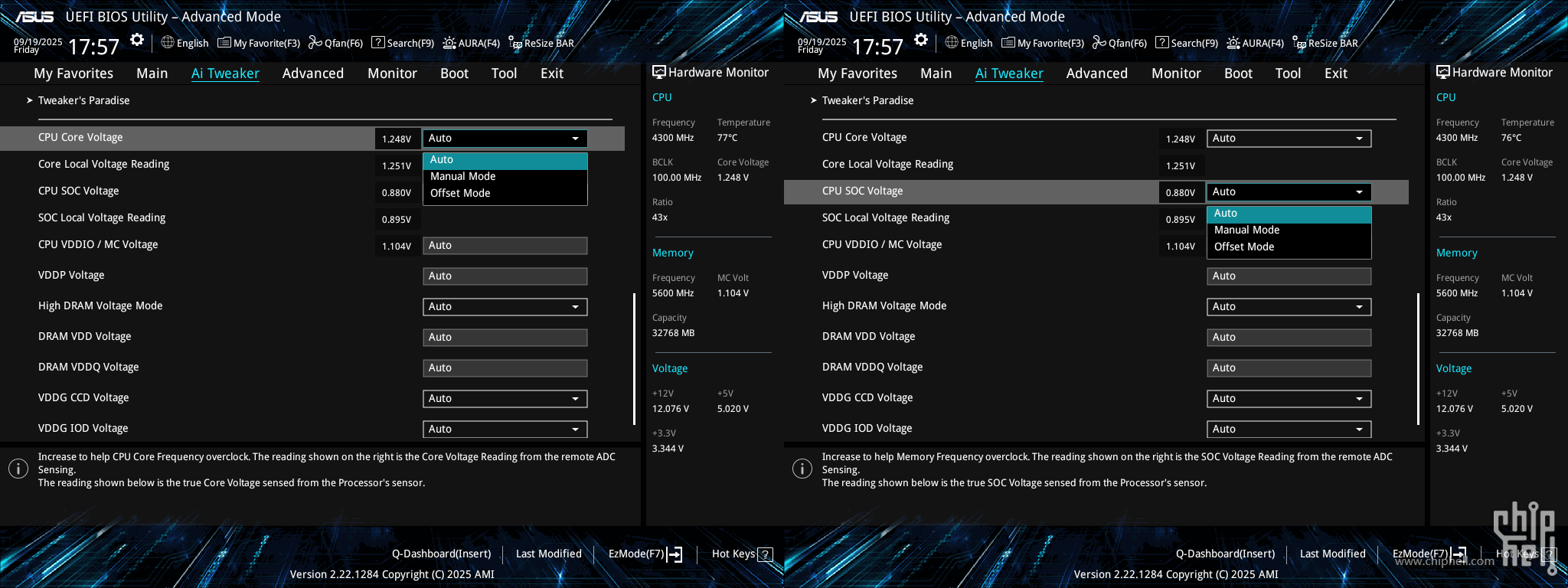Select Auto option in CPU Core Voltage list
The width and height of the screenshot is (1568, 588).
point(505,160)
